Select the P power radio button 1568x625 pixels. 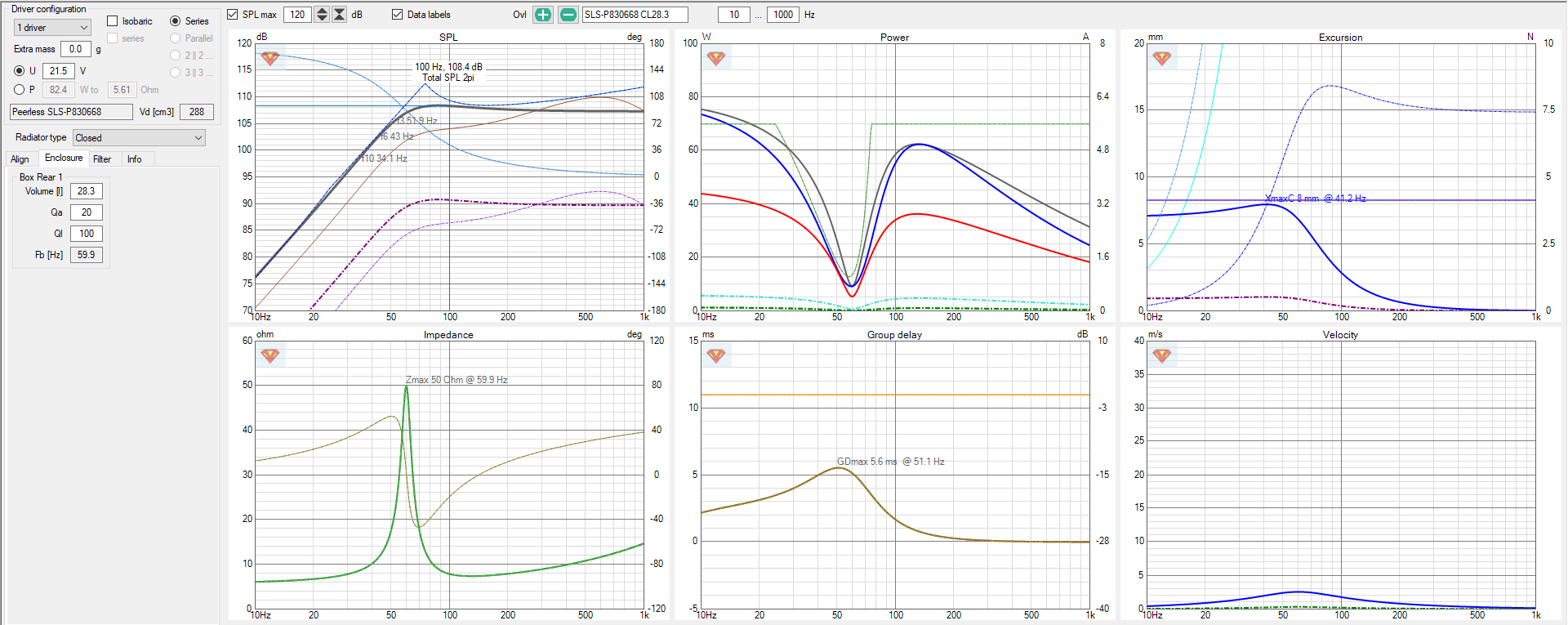click(x=19, y=90)
